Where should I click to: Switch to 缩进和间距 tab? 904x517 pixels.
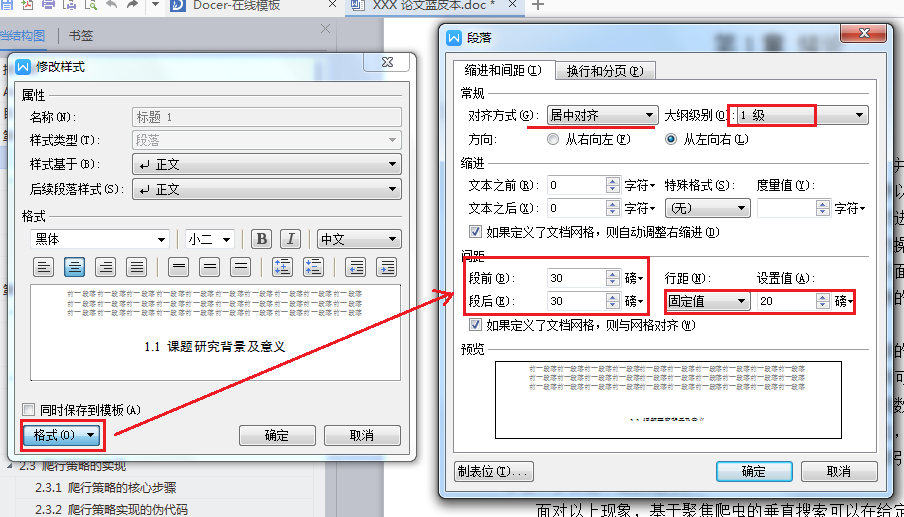(x=503, y=70)
